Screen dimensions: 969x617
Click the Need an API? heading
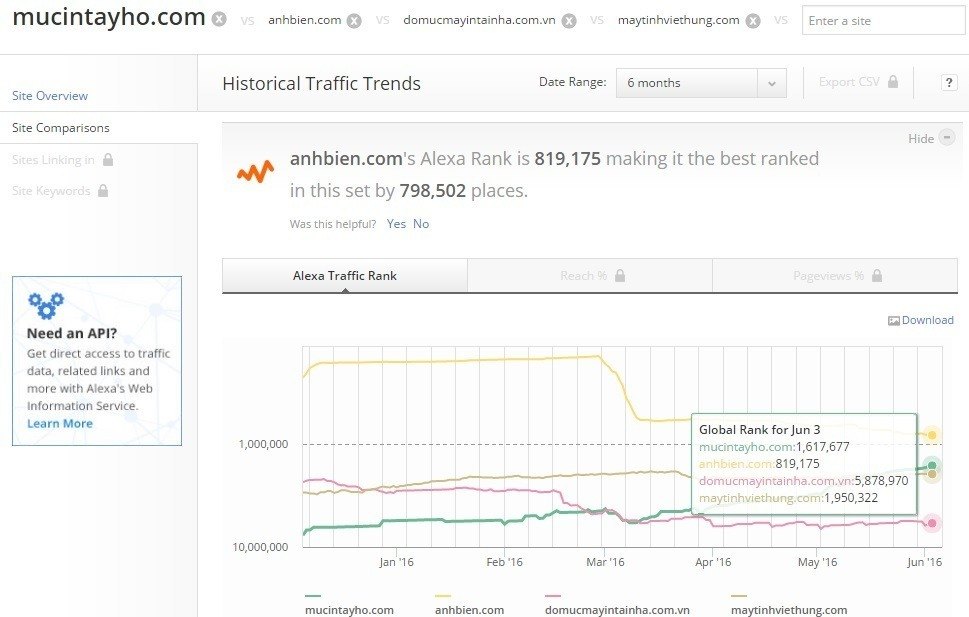click(72, 333)
